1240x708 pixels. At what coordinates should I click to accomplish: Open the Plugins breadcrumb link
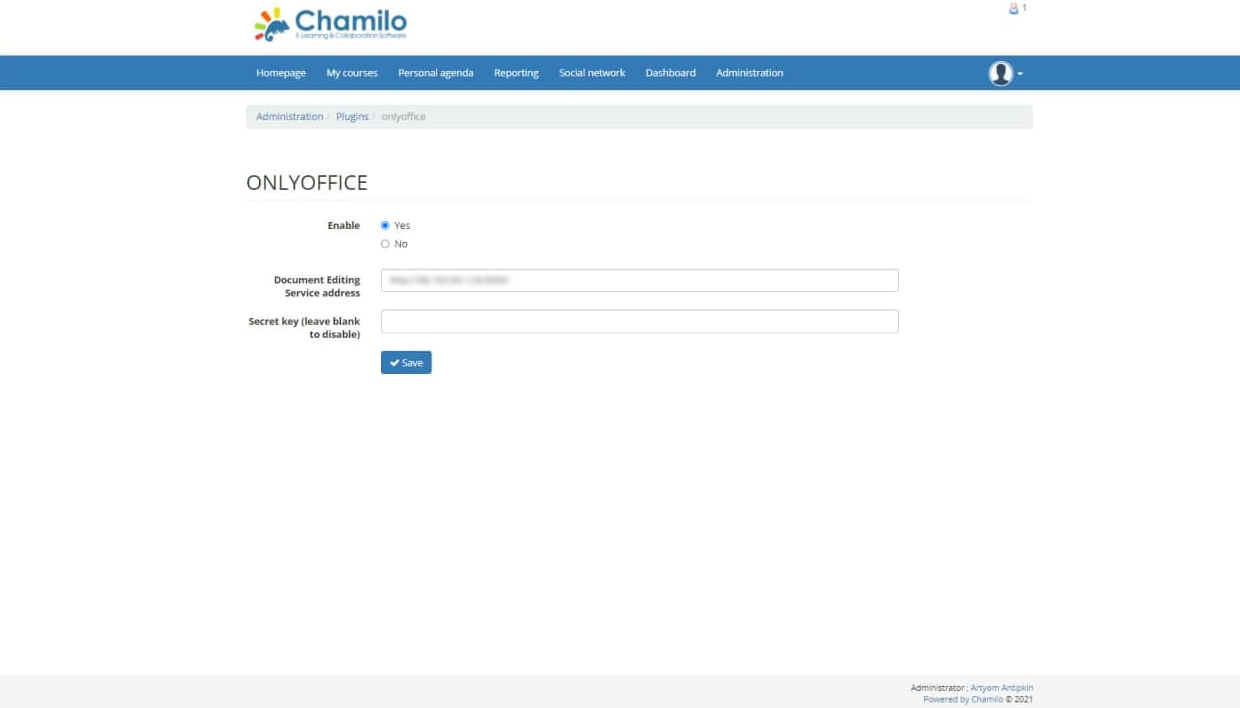pyautogui.click(x=352, y=116)
